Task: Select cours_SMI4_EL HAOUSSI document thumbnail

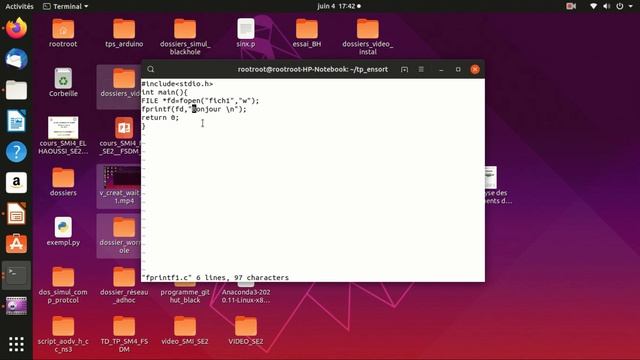Action: coord(63,136)
